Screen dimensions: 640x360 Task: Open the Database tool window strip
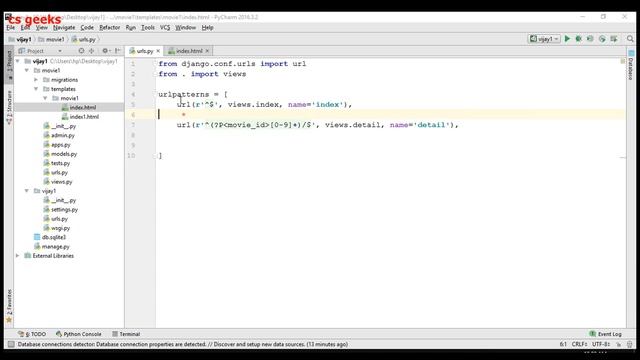[631, 65]
